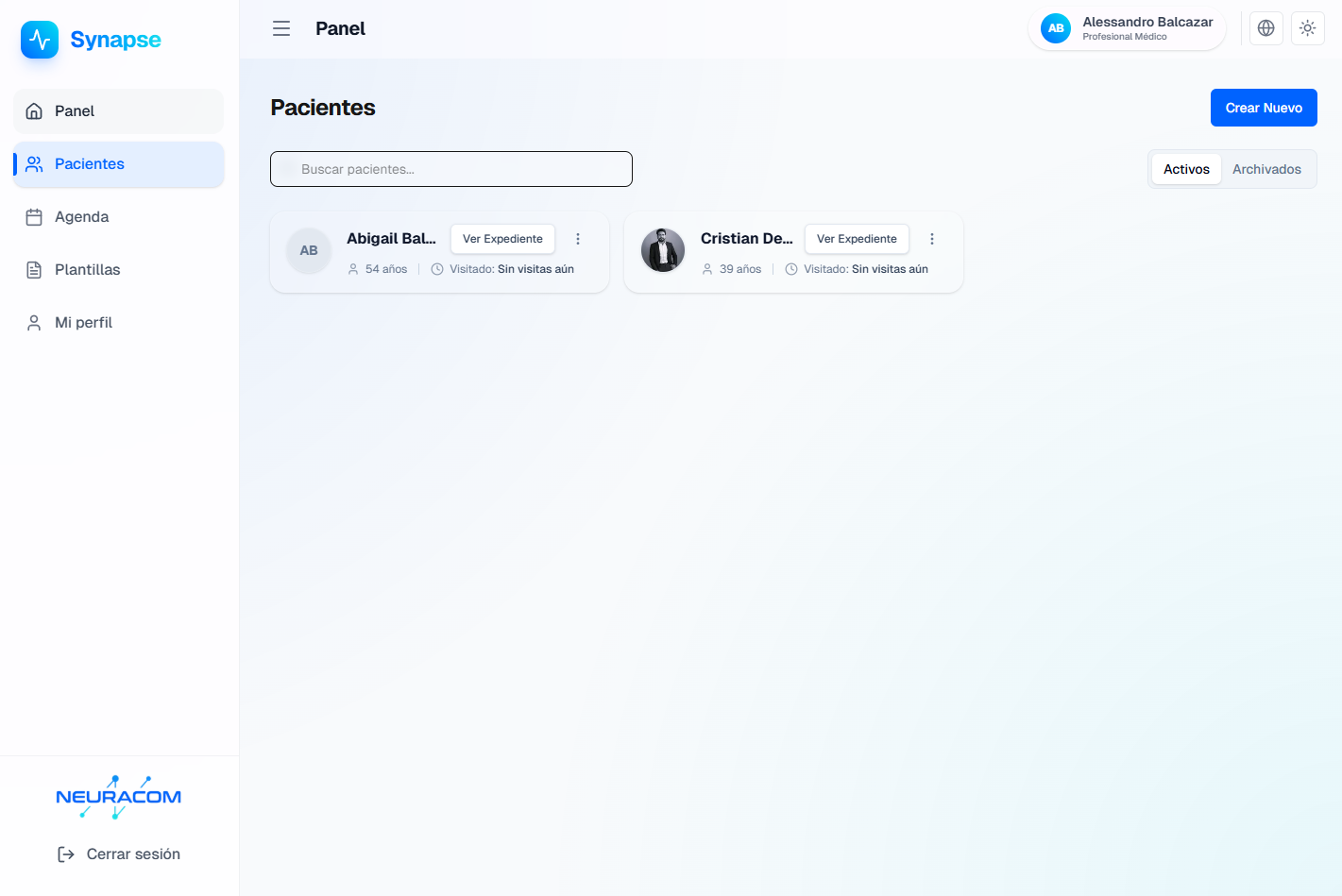Open Ver Expediente for Cristian
The width and height of the screenshot is (1342, 896).
[857, 239]
